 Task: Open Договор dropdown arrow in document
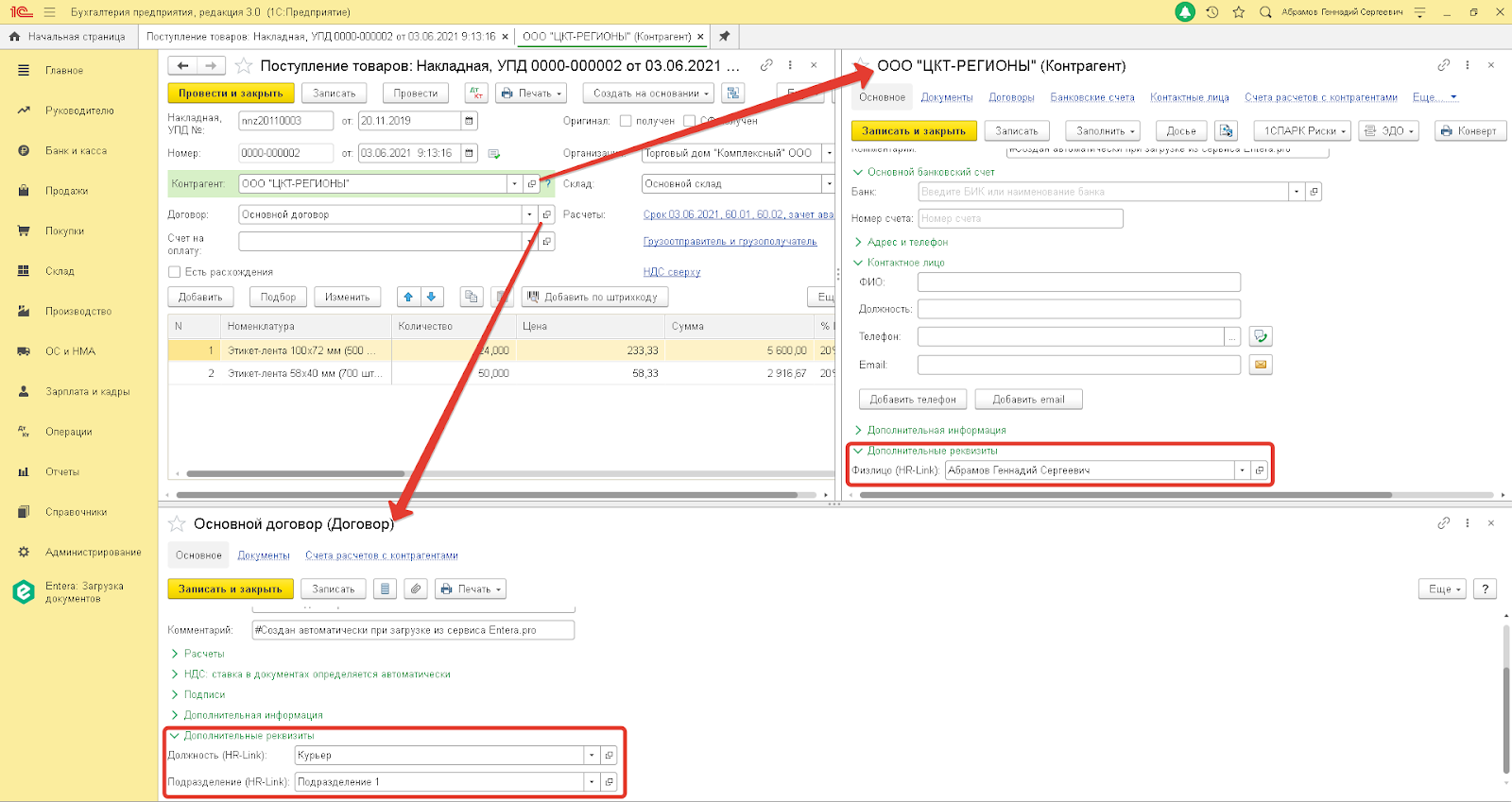point(529,214)
